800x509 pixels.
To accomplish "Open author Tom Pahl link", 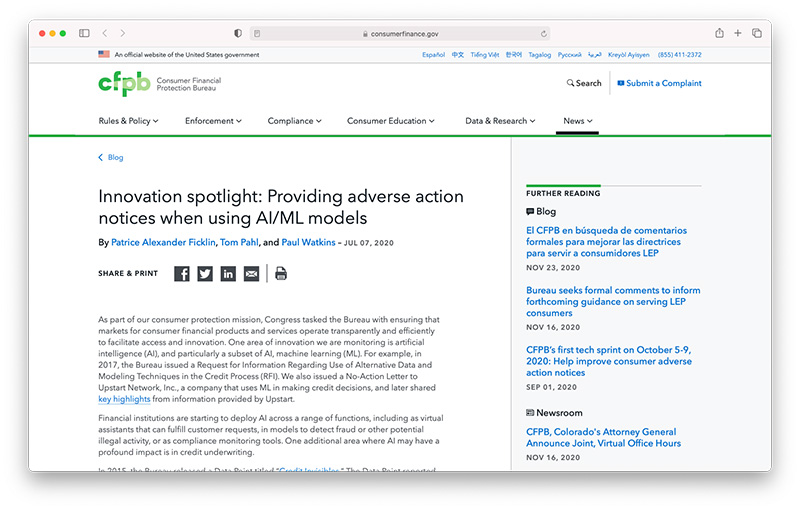I will pyautogui.click(x=239, y=242).
